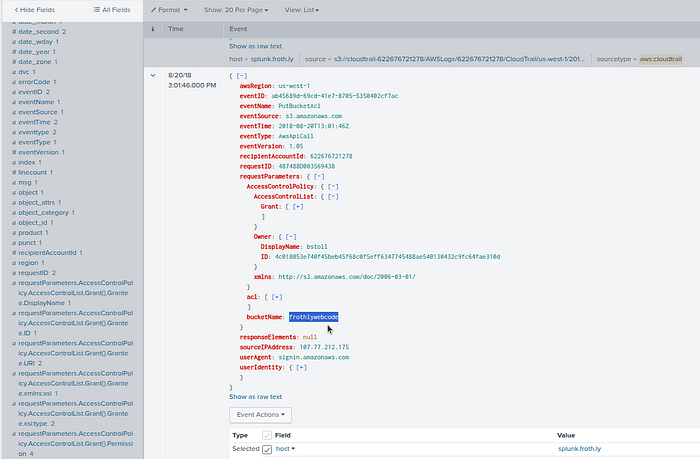Viewport: 700px width, 459px height.
Task: Click the info column header icon
Action: [153, 29]
